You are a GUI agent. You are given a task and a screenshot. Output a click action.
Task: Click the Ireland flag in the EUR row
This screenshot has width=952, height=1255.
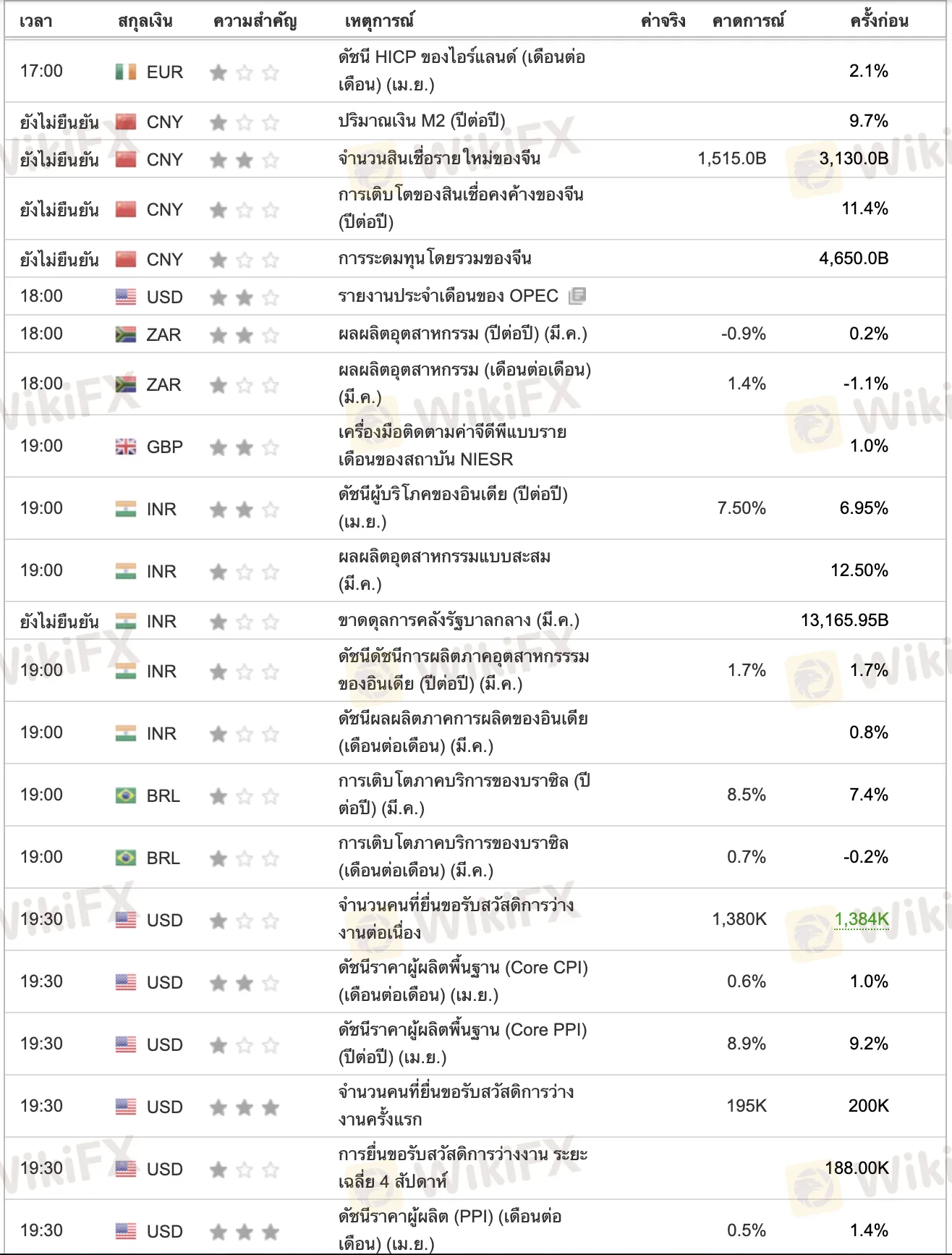pos(126,72)
